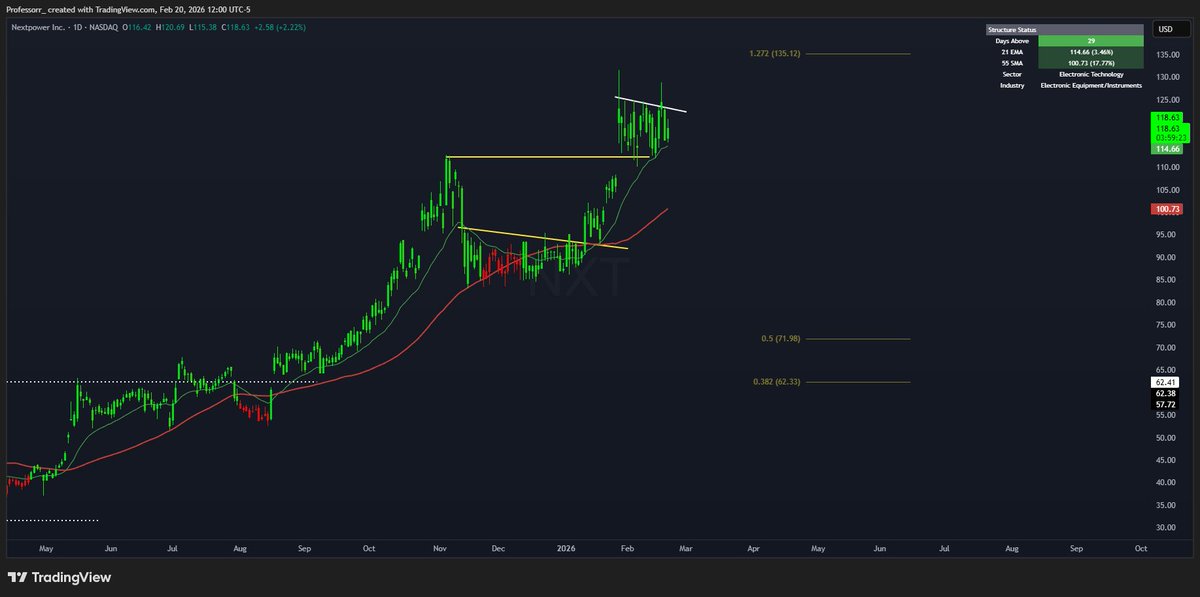Click the Apr time axis label
Screen dimensions: 1200x597
click(x=753, y=549)
